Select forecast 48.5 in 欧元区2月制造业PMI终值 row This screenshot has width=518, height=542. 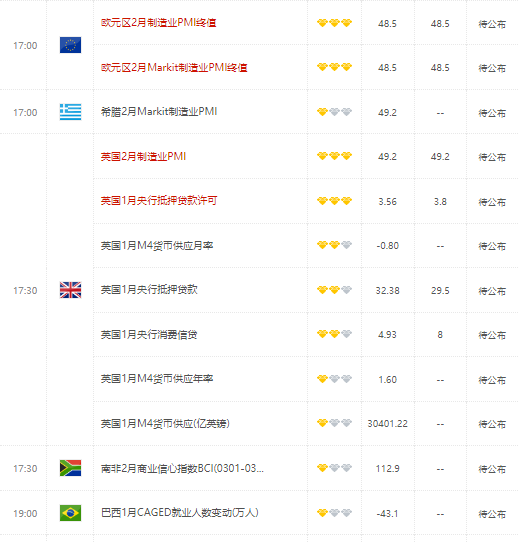point(440,24)
